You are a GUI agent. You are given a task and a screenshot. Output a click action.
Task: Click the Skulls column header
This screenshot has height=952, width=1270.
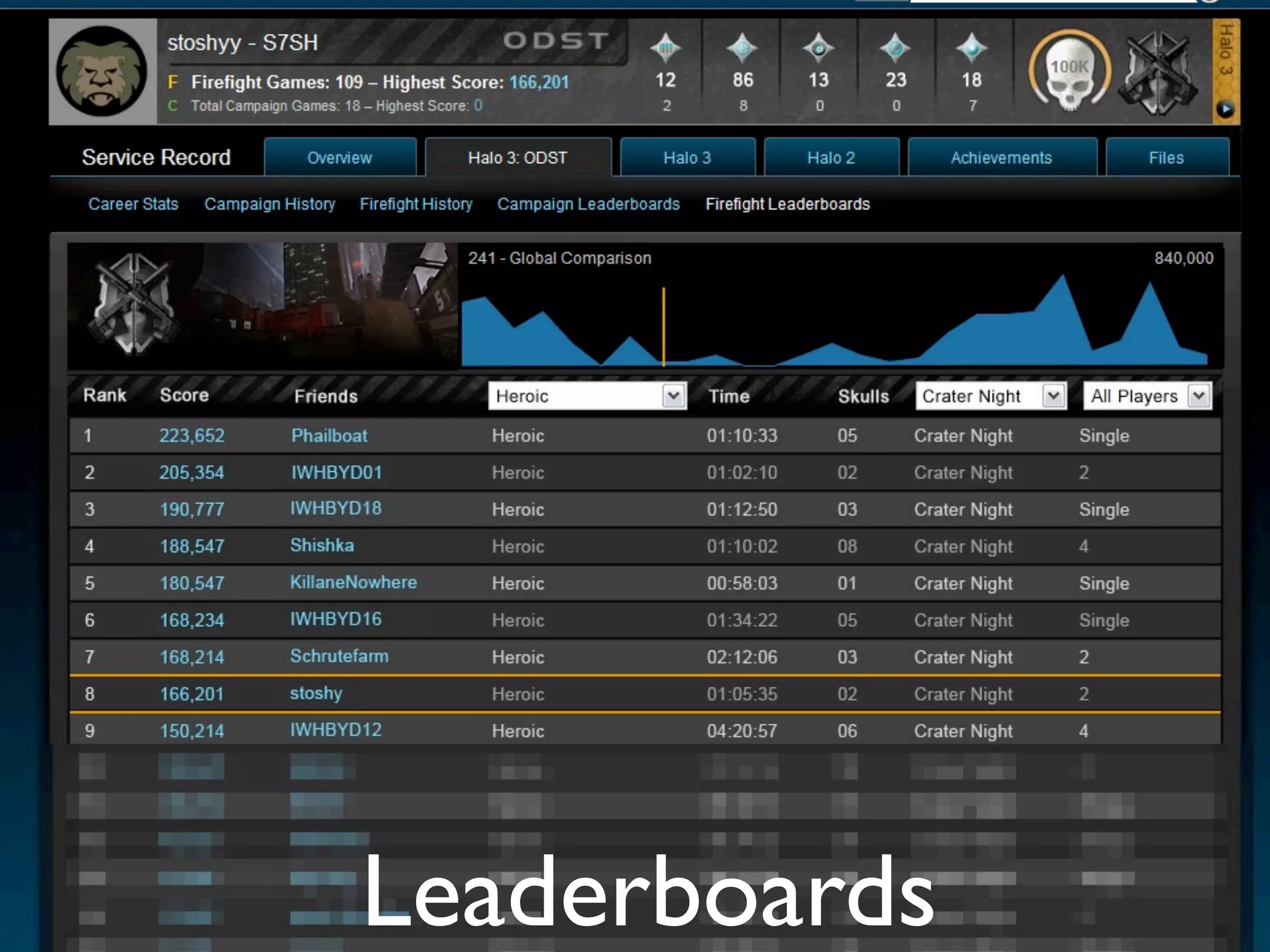(863, 396)
